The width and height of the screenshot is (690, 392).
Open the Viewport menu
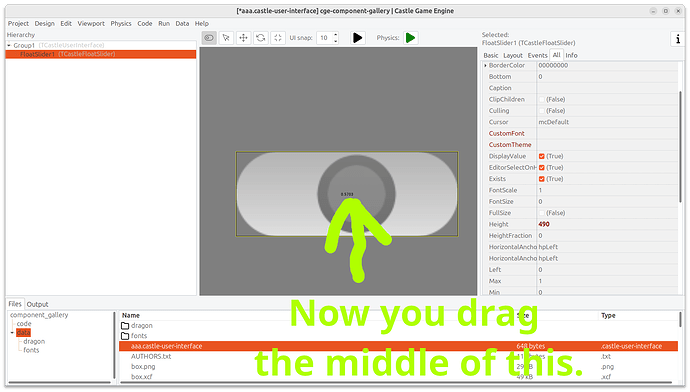point(91,24)
